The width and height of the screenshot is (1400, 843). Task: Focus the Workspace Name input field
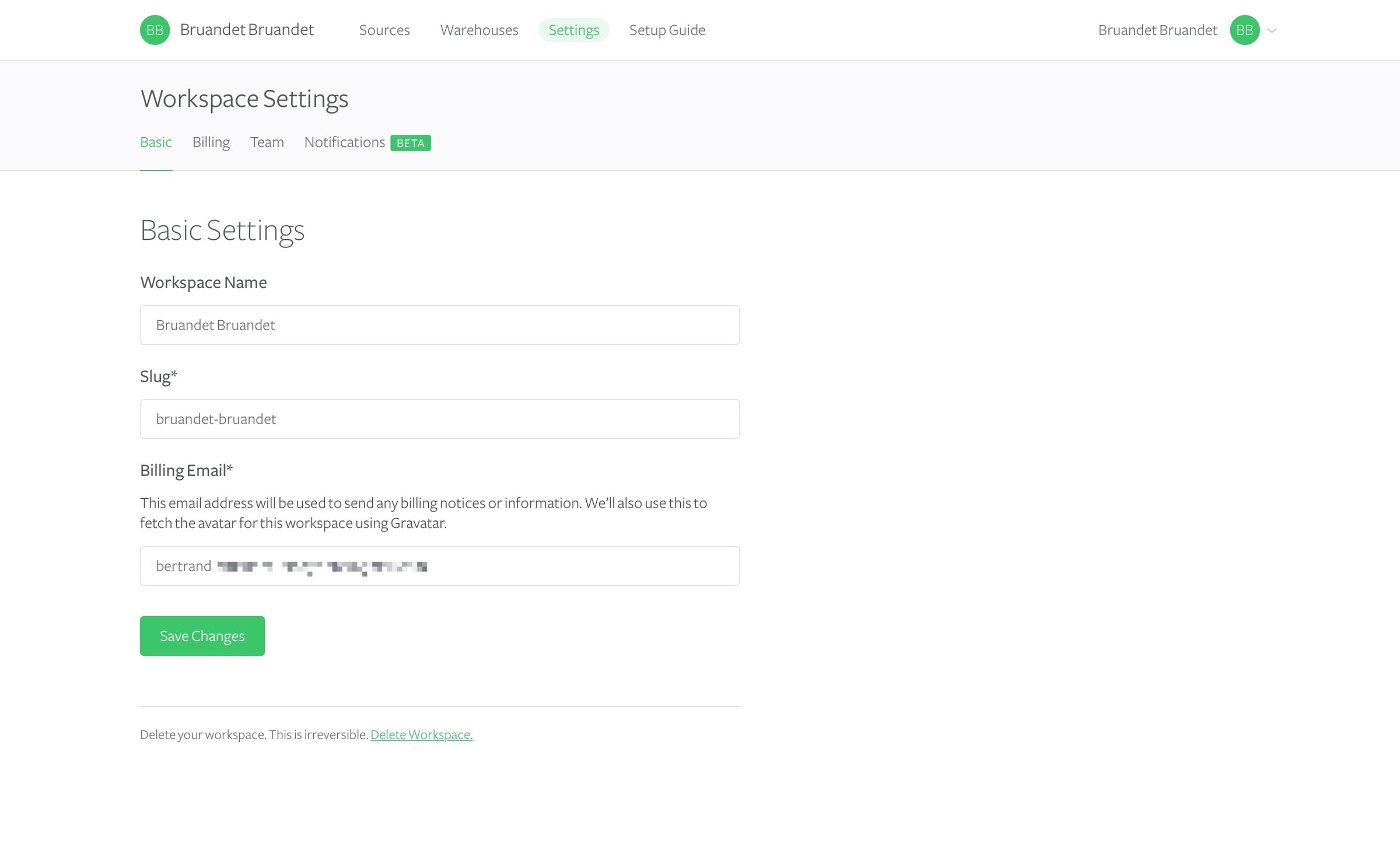[x=440, y=325]
